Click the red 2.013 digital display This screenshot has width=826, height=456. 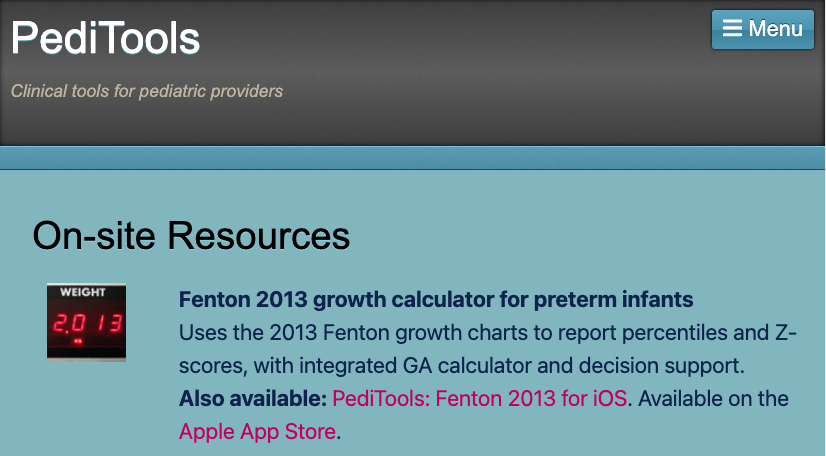(87, 324)
